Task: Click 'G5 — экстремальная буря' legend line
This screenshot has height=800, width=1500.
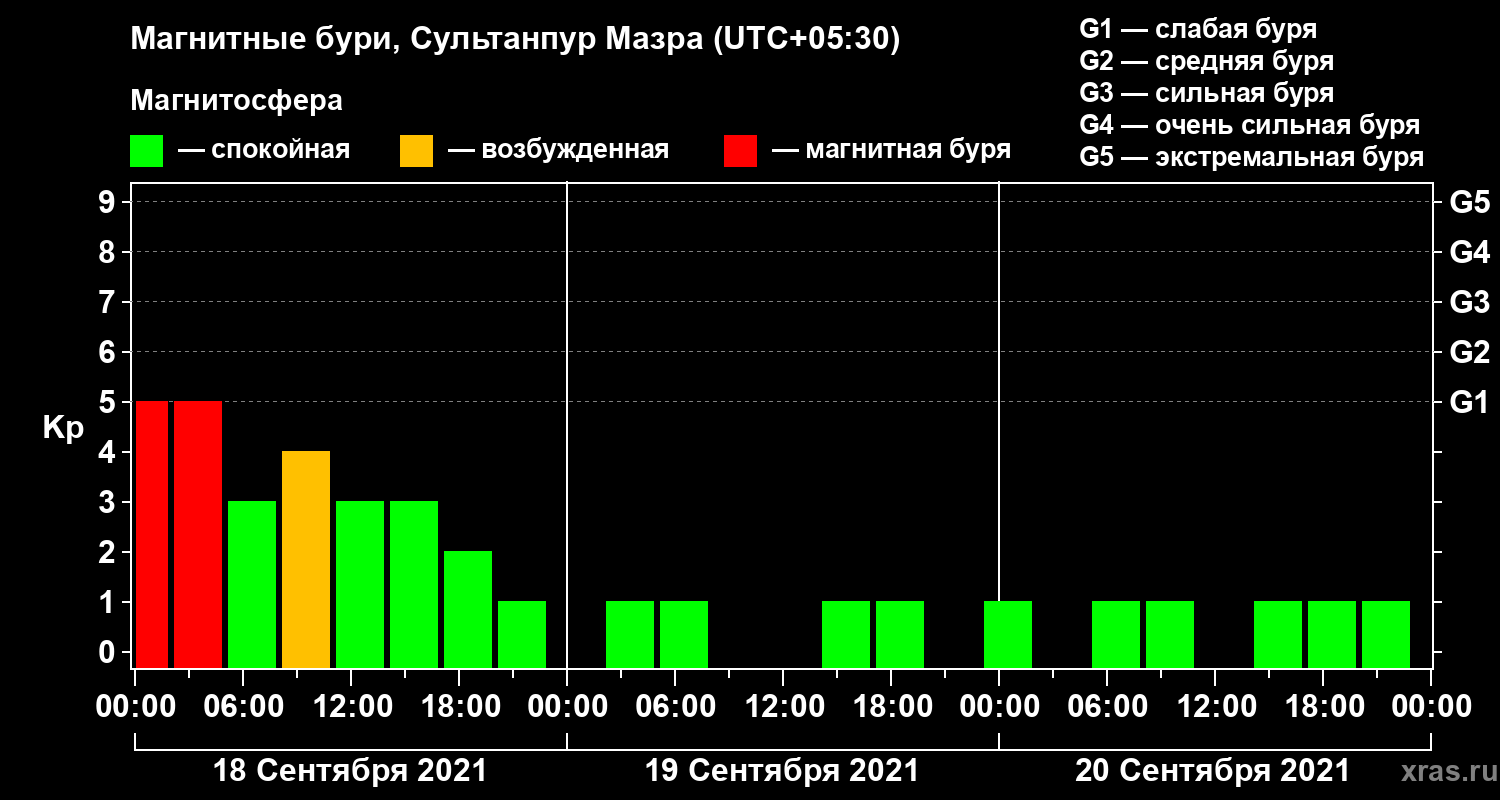Action: (1252, 157)
